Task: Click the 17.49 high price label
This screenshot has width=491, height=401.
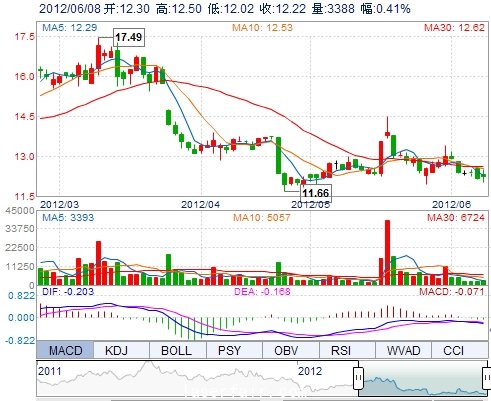Action: pos(129,37)
